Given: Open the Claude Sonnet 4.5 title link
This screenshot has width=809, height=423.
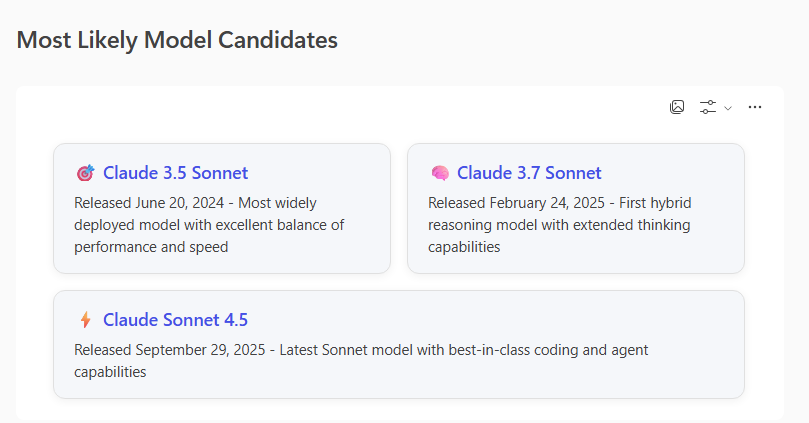Looking at the screenshot, I should tap(175, 320).
